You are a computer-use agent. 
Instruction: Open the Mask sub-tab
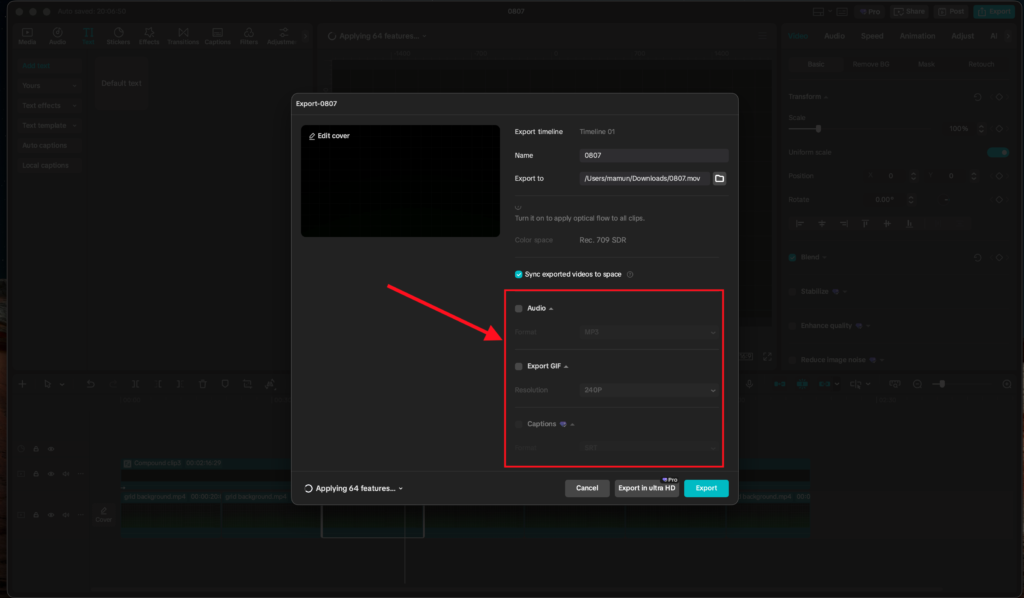[x=926, y=65]
